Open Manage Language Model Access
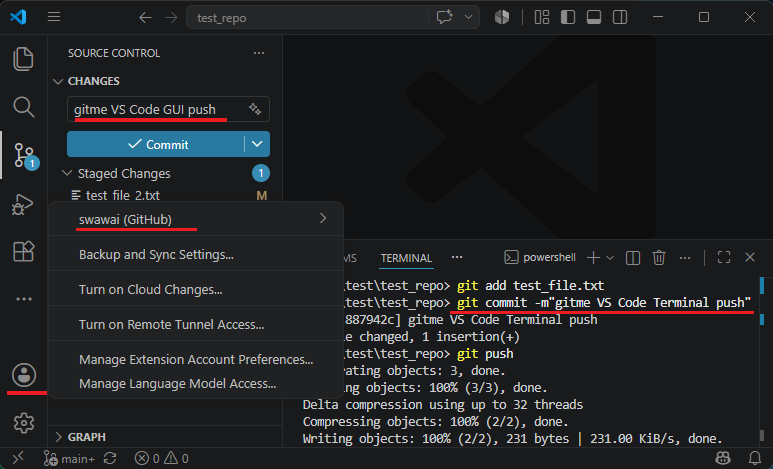Image resolution: width=773 pixels, height=469 pixels. [196, 384]
